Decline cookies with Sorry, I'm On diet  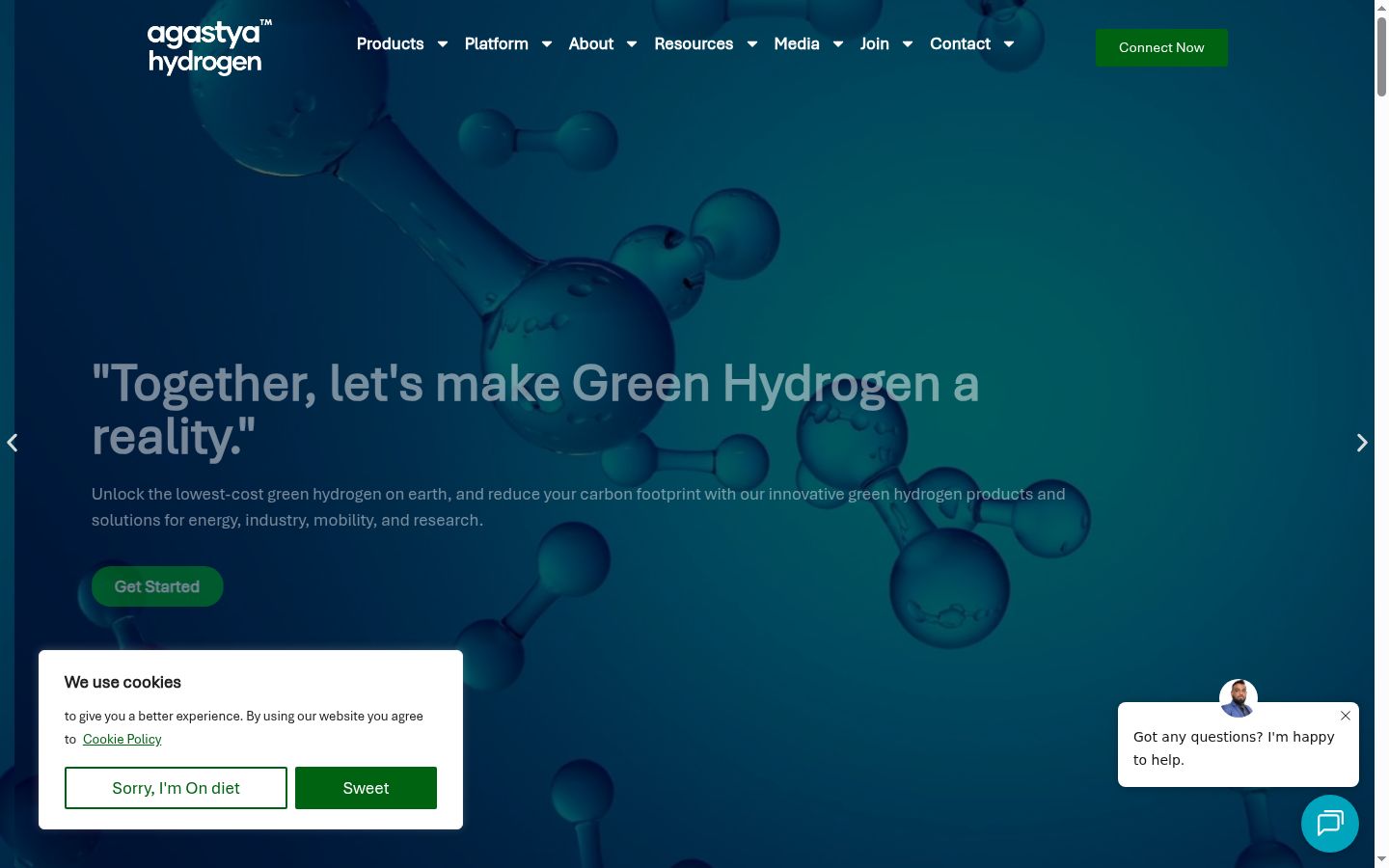click(176, 788)
